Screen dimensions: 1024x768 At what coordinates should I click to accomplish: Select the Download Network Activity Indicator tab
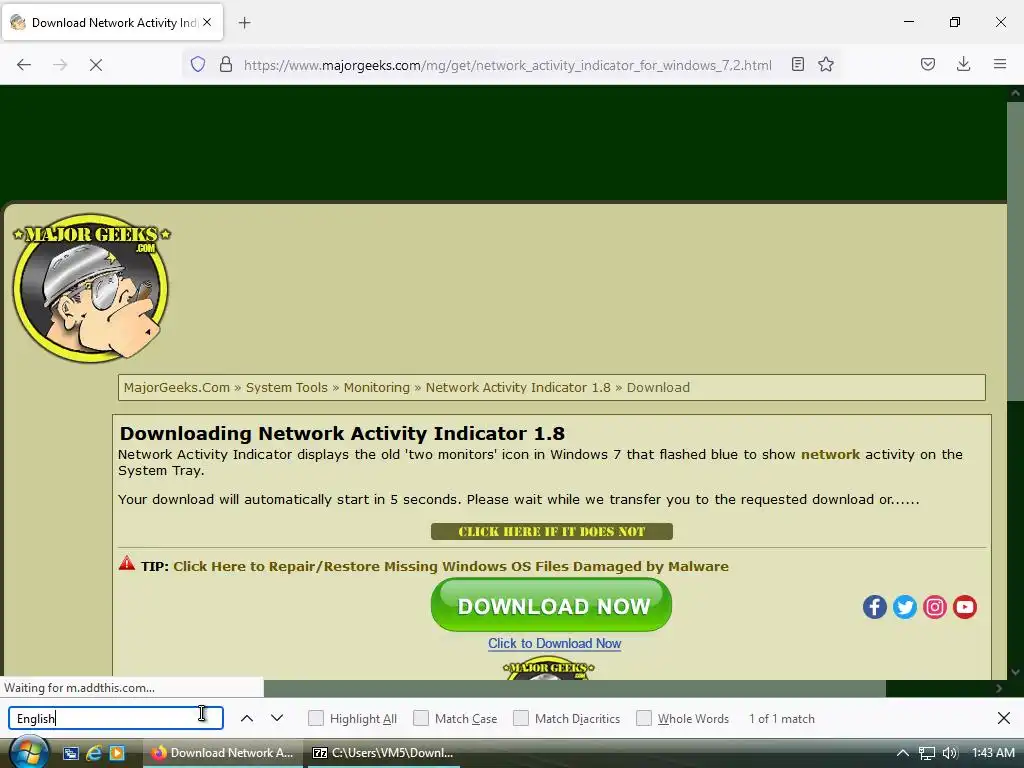pyautogui.click(x=112, y=22)
